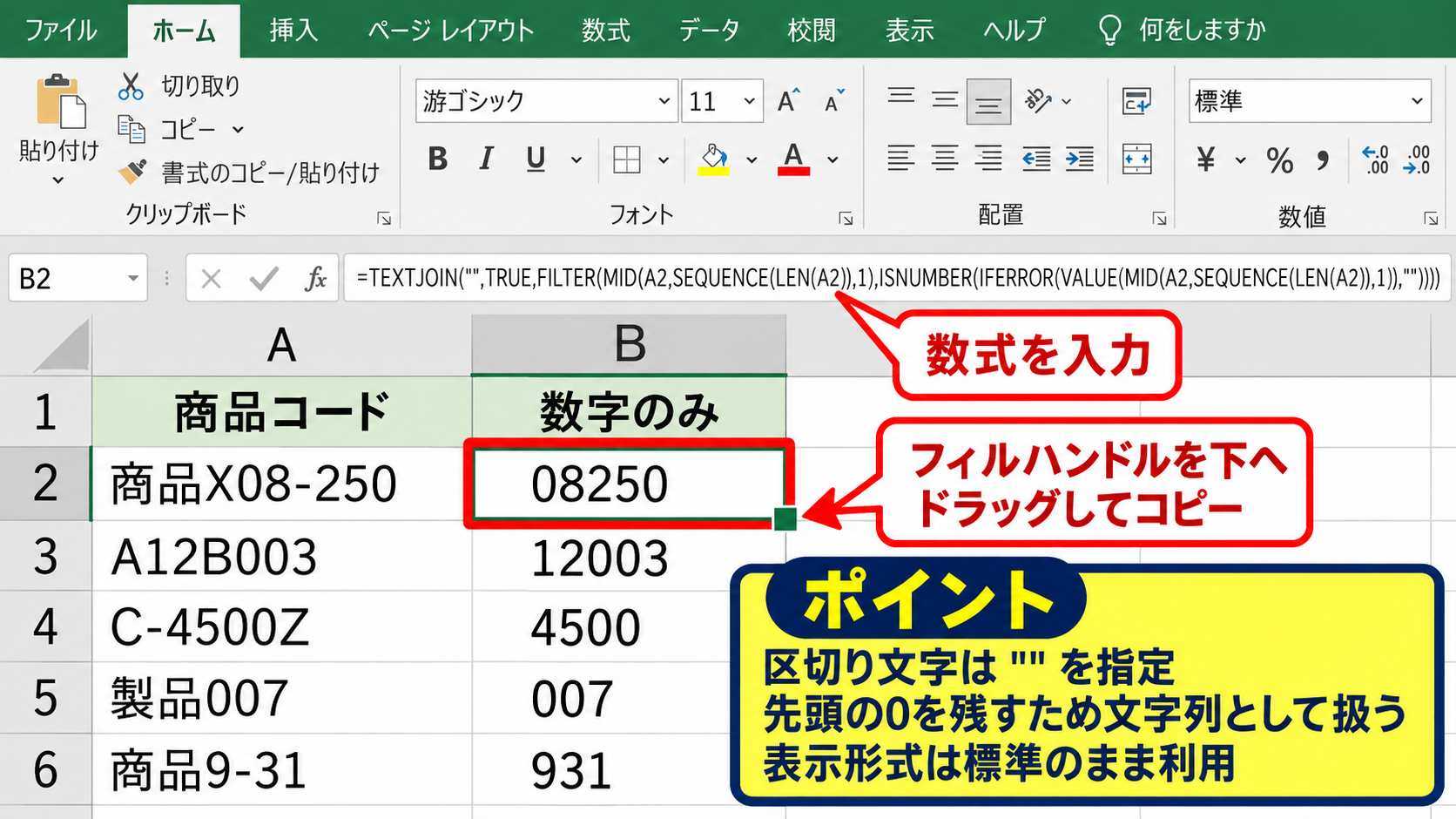This screenshot has height=819, width=1456.
Task: Open the font size 11 dropdown
Action: click(x=749, y=101)
